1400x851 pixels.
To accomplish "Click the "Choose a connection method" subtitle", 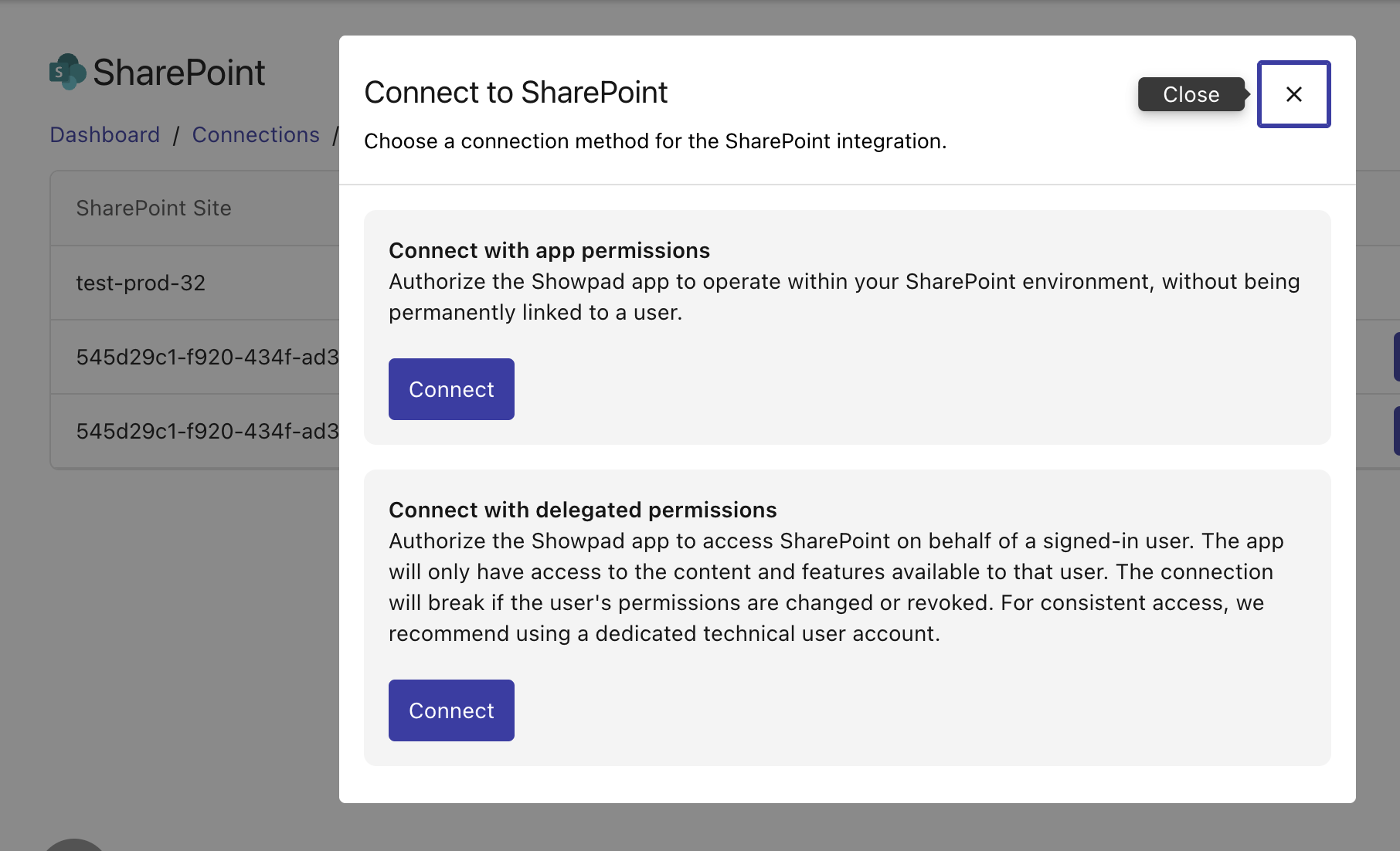I will [x=654, y=141].
